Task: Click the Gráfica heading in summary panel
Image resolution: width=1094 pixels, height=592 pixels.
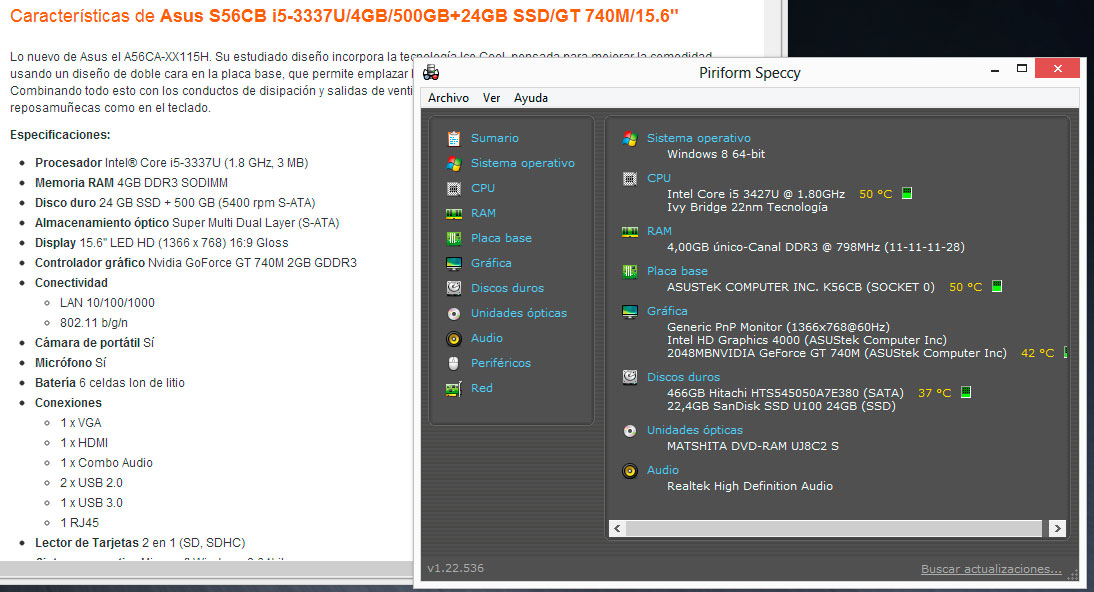Action: click(x=667, y=311)
